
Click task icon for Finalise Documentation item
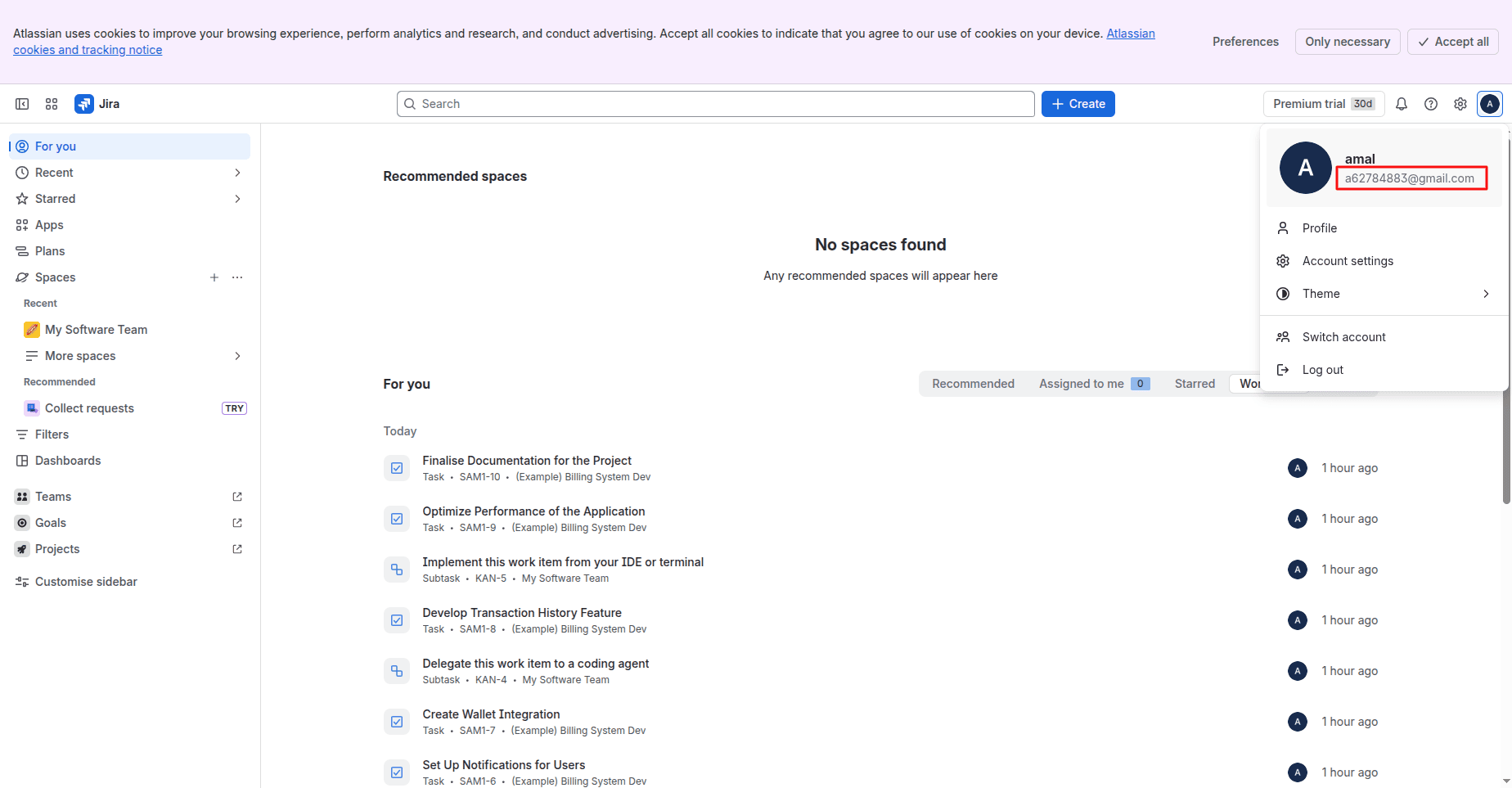click(x=397, y=468)
